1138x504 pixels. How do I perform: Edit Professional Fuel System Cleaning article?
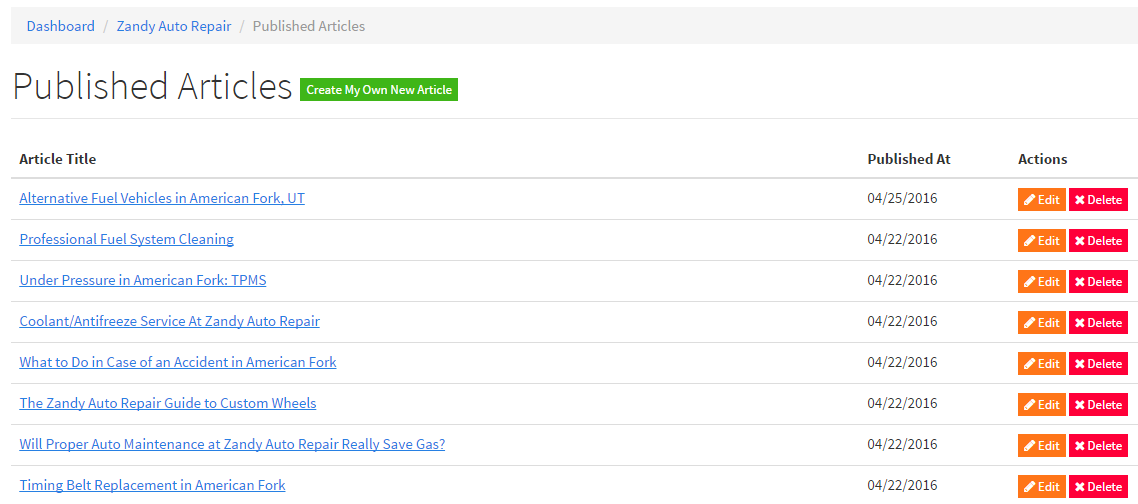pyautogui.click(x=1041, y=240)
